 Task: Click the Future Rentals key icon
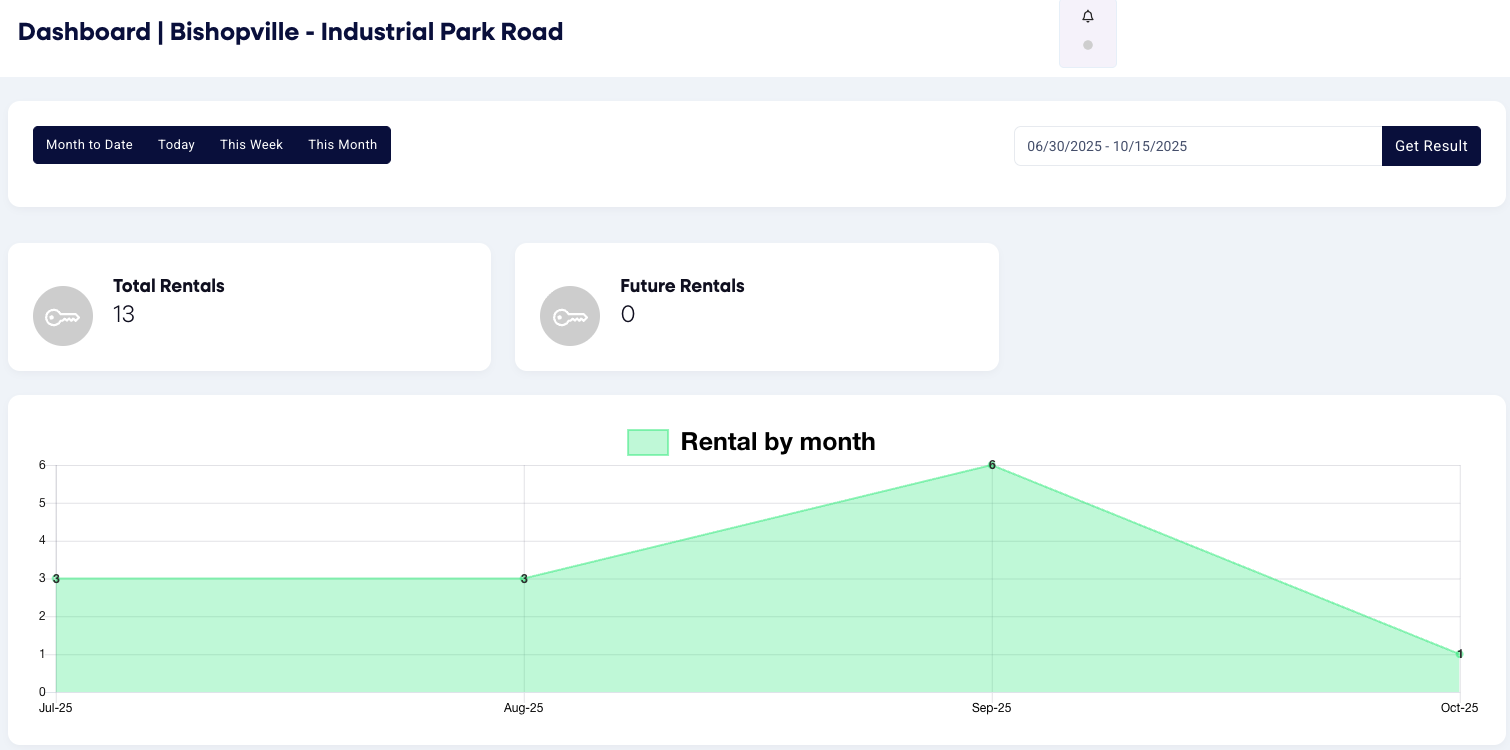coord(570,316)
